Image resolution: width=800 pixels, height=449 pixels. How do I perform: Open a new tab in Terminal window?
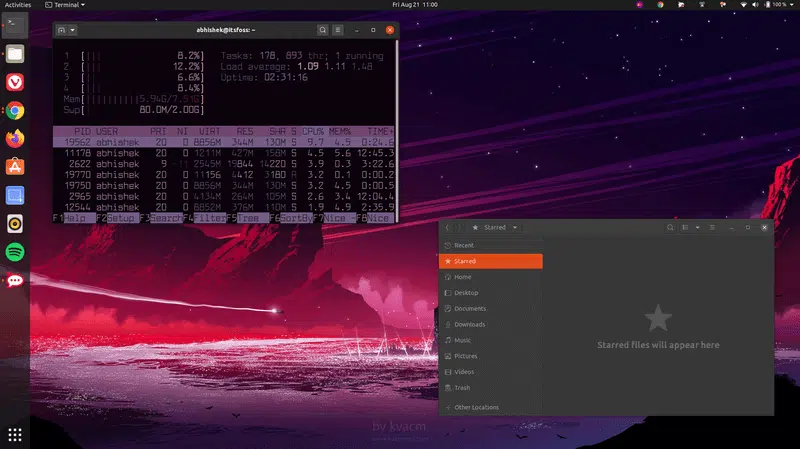(61, 30)
